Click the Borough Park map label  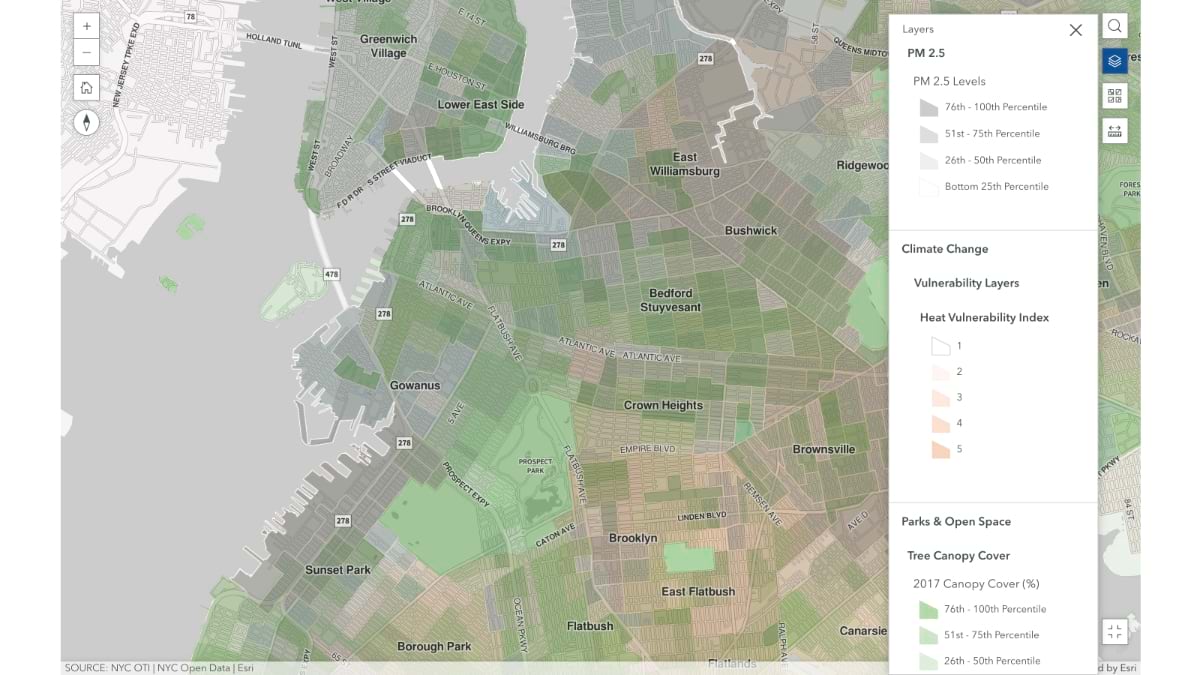(434, 646)
